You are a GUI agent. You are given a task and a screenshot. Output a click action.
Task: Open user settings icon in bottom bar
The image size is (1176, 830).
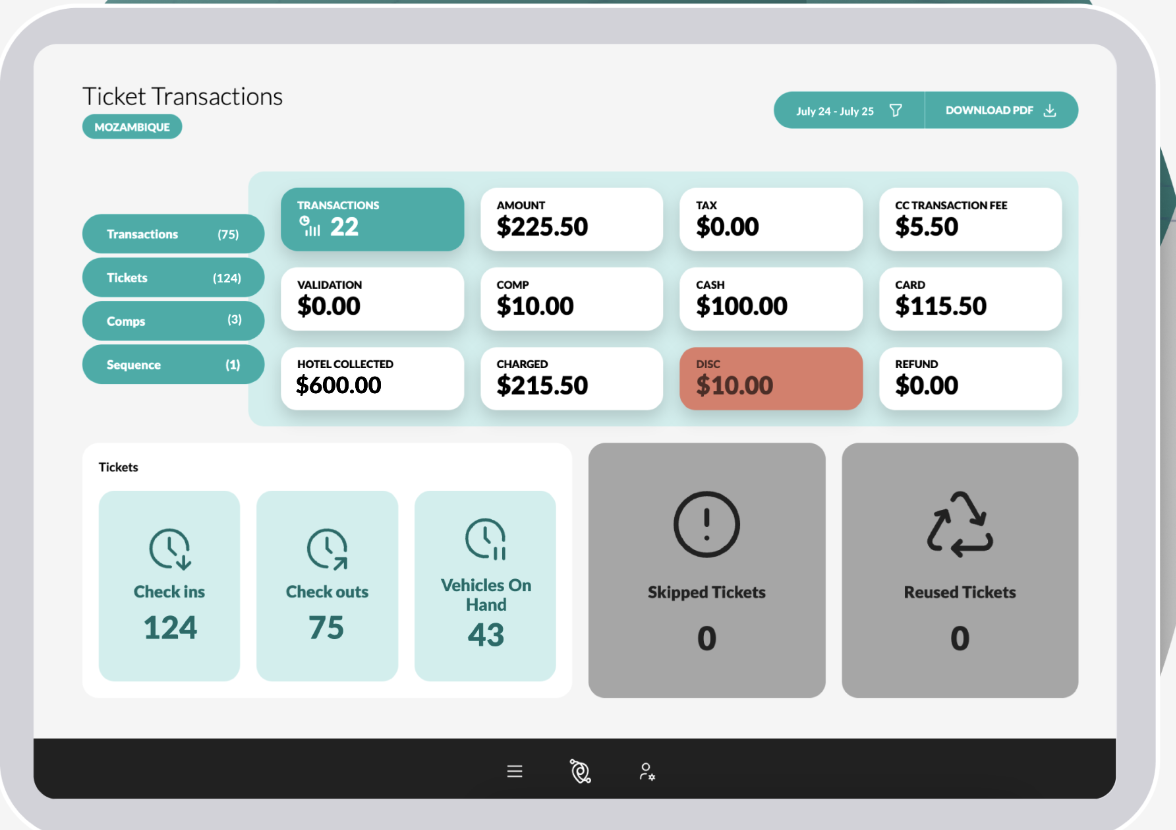click(646, 772)
